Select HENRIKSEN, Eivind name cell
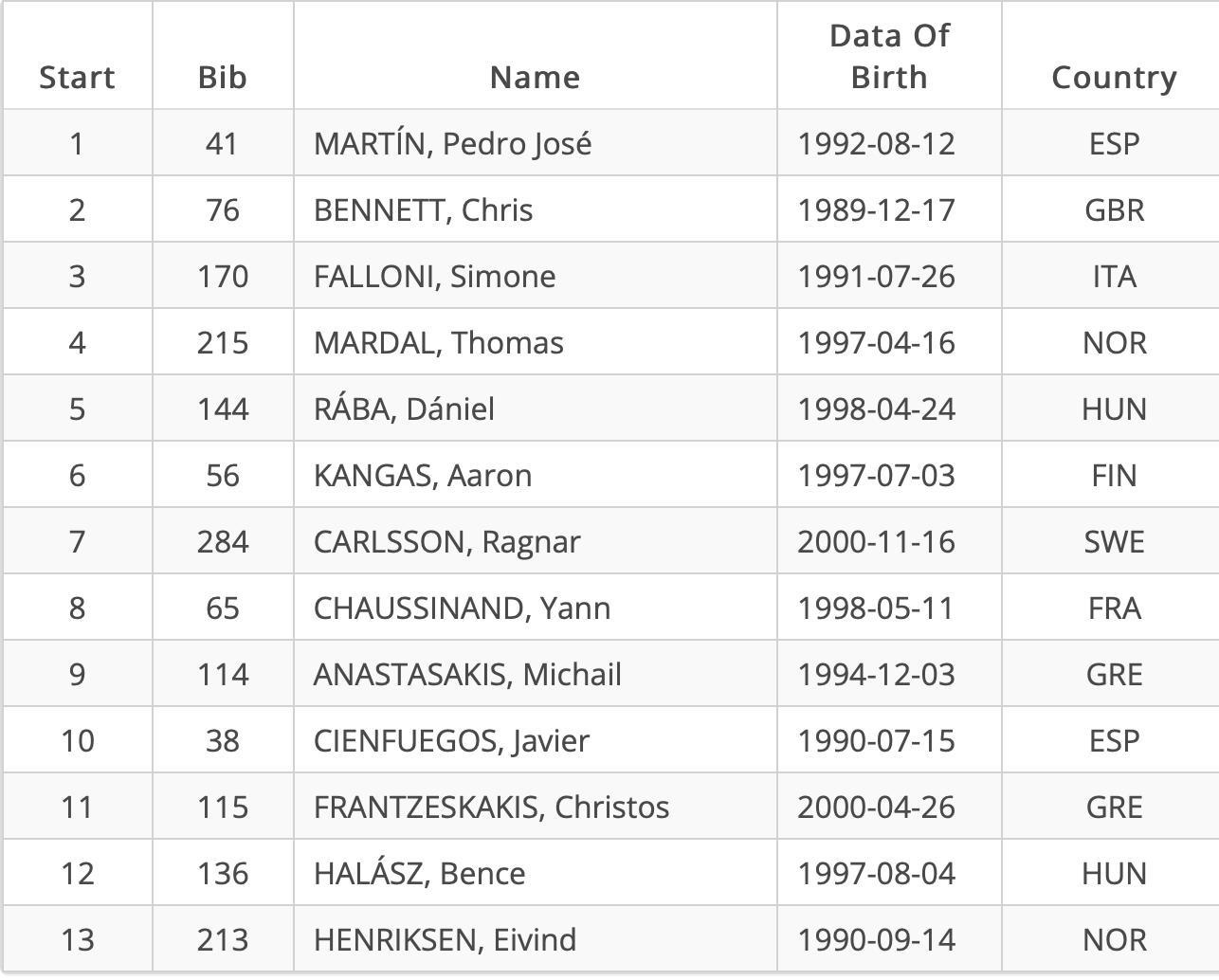1219x980 pixels. [445, 939]
